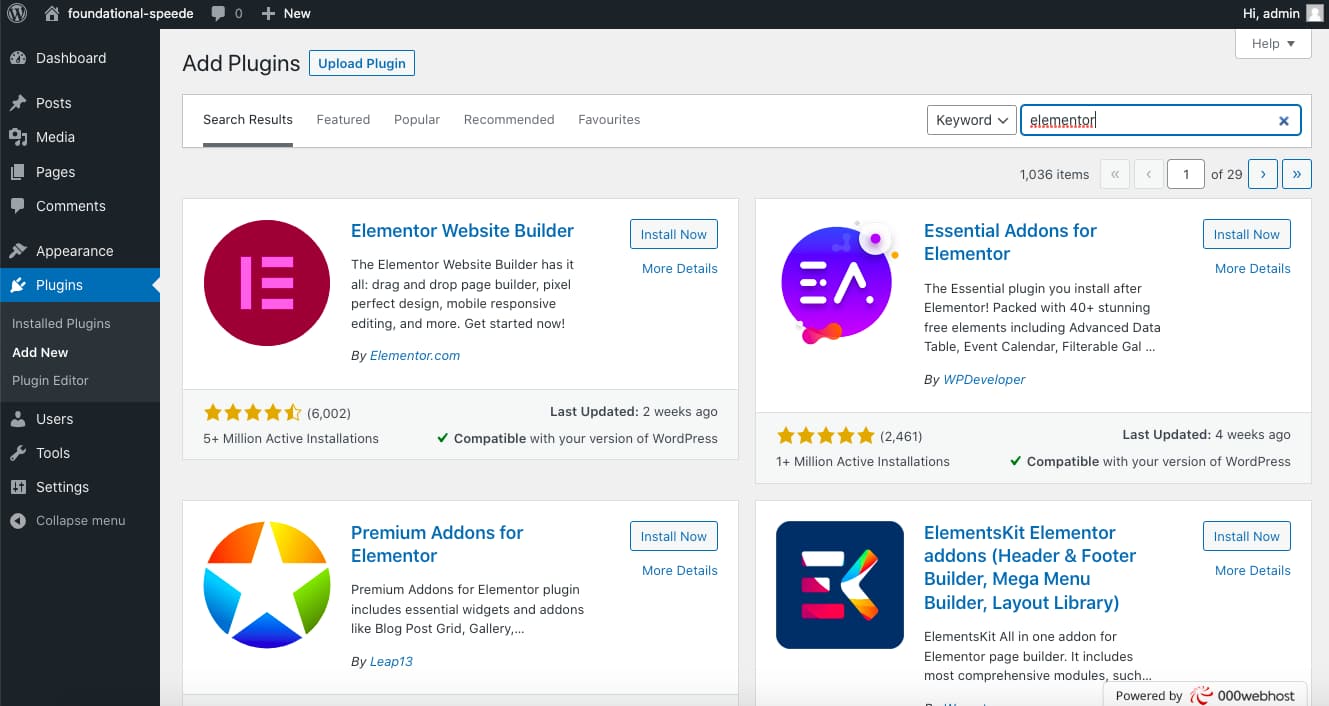Open the Users section
The width and height of the screenshot is (1329, 706).
tap(52, 419)
